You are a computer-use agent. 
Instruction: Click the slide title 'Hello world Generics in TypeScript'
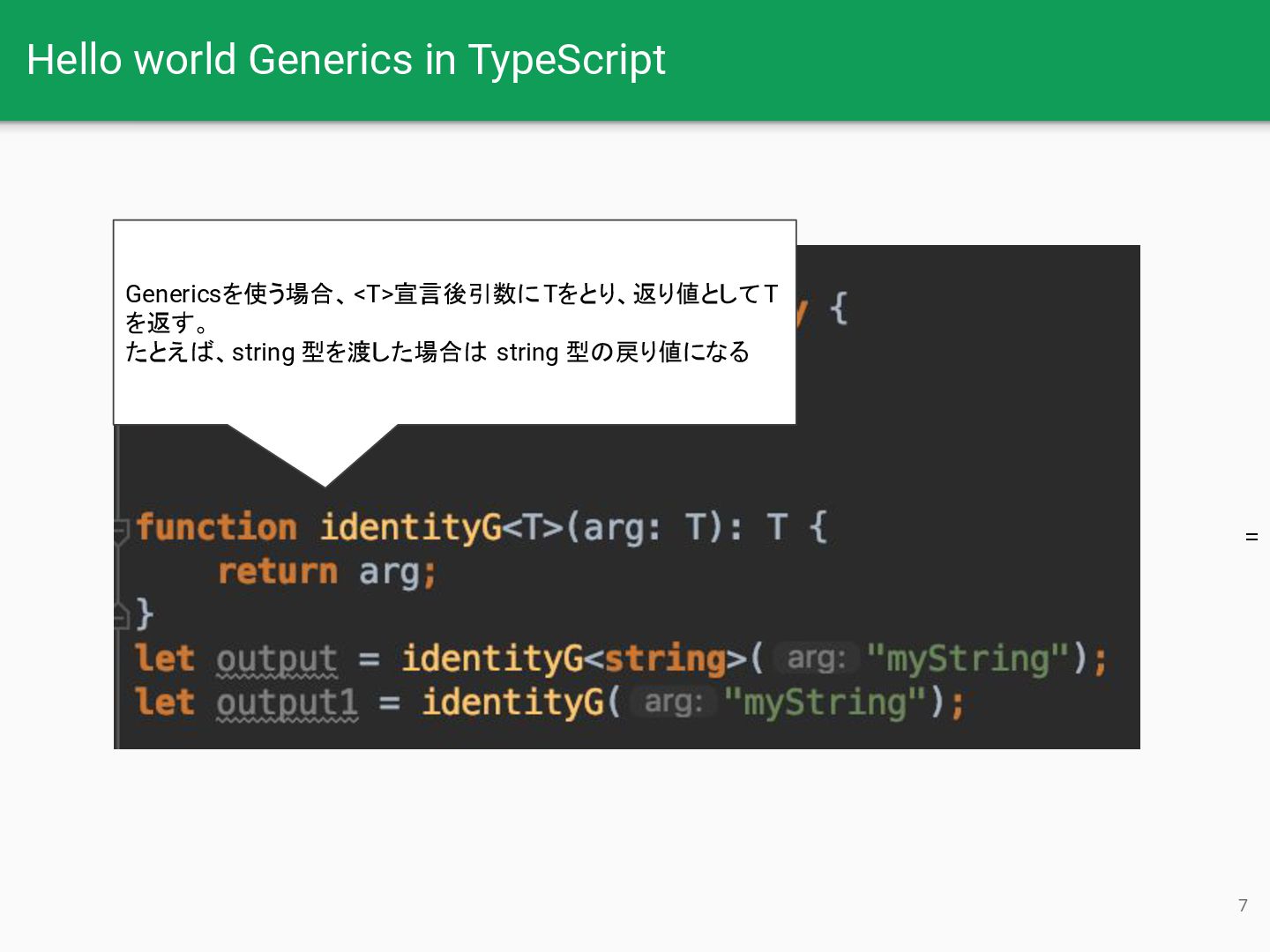coord(346,60)
